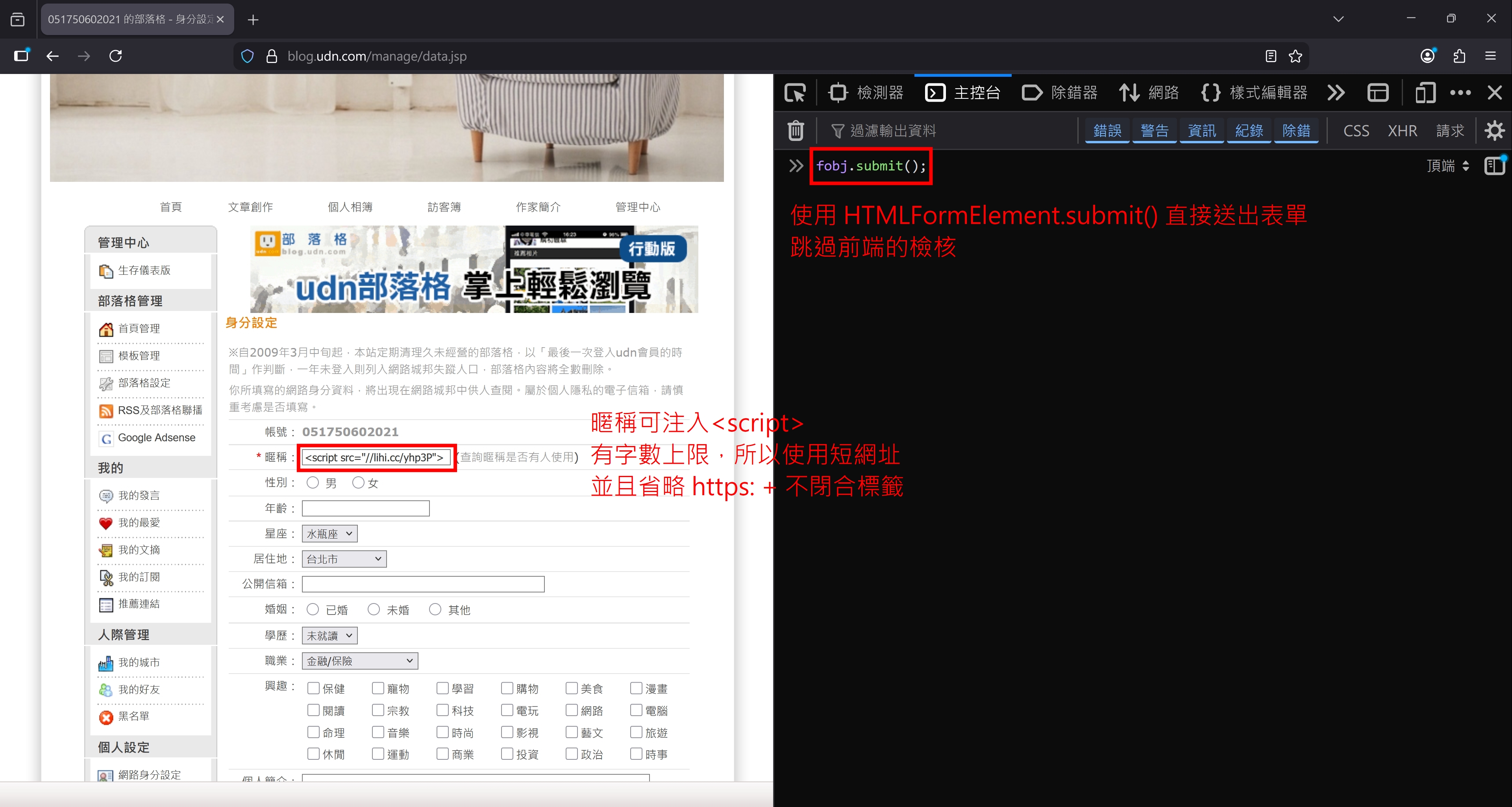This screenshot has width=1512, height=807.
Task: Open the DevTools three-dot options menu
Action: [1460, 93]
